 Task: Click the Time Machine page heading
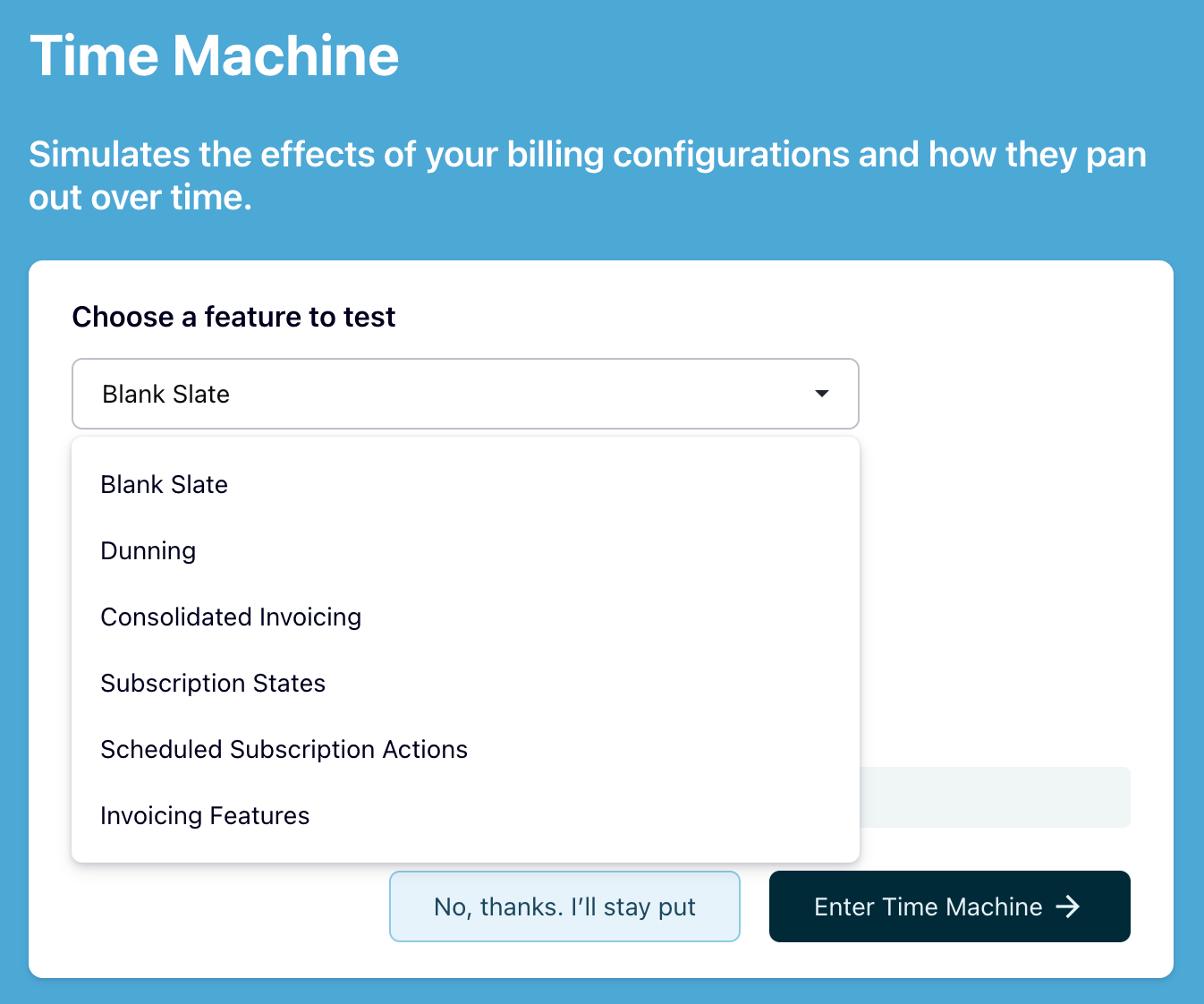tap(215, 55)
